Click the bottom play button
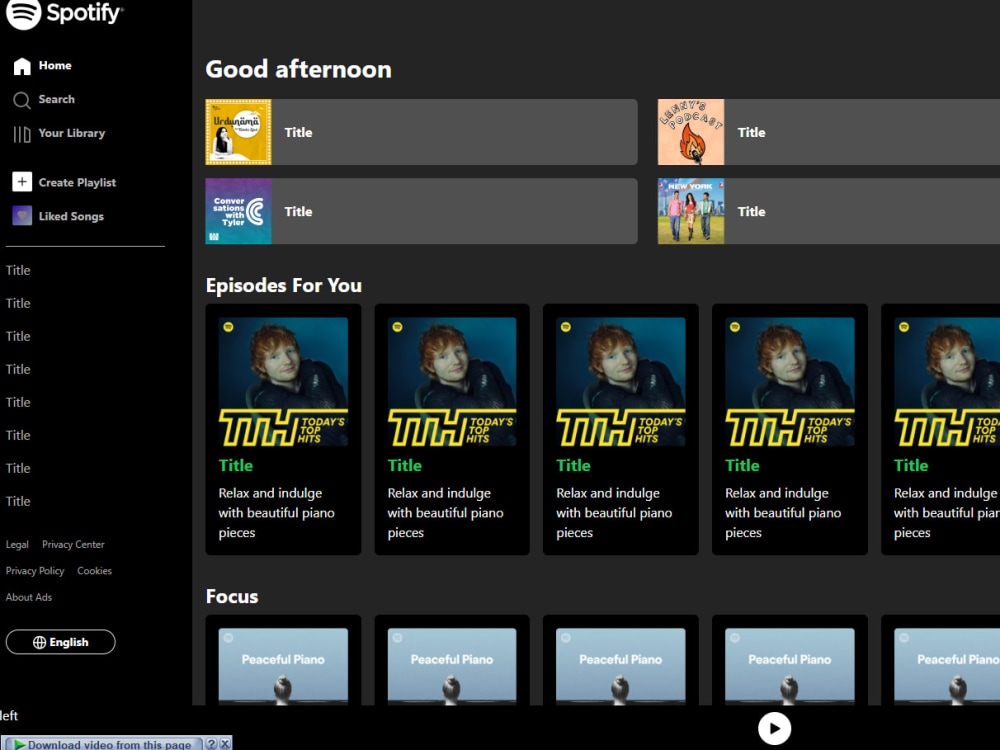Viewport: 1000px width, 750px height. pyautogui.click(x=774, y=728)
